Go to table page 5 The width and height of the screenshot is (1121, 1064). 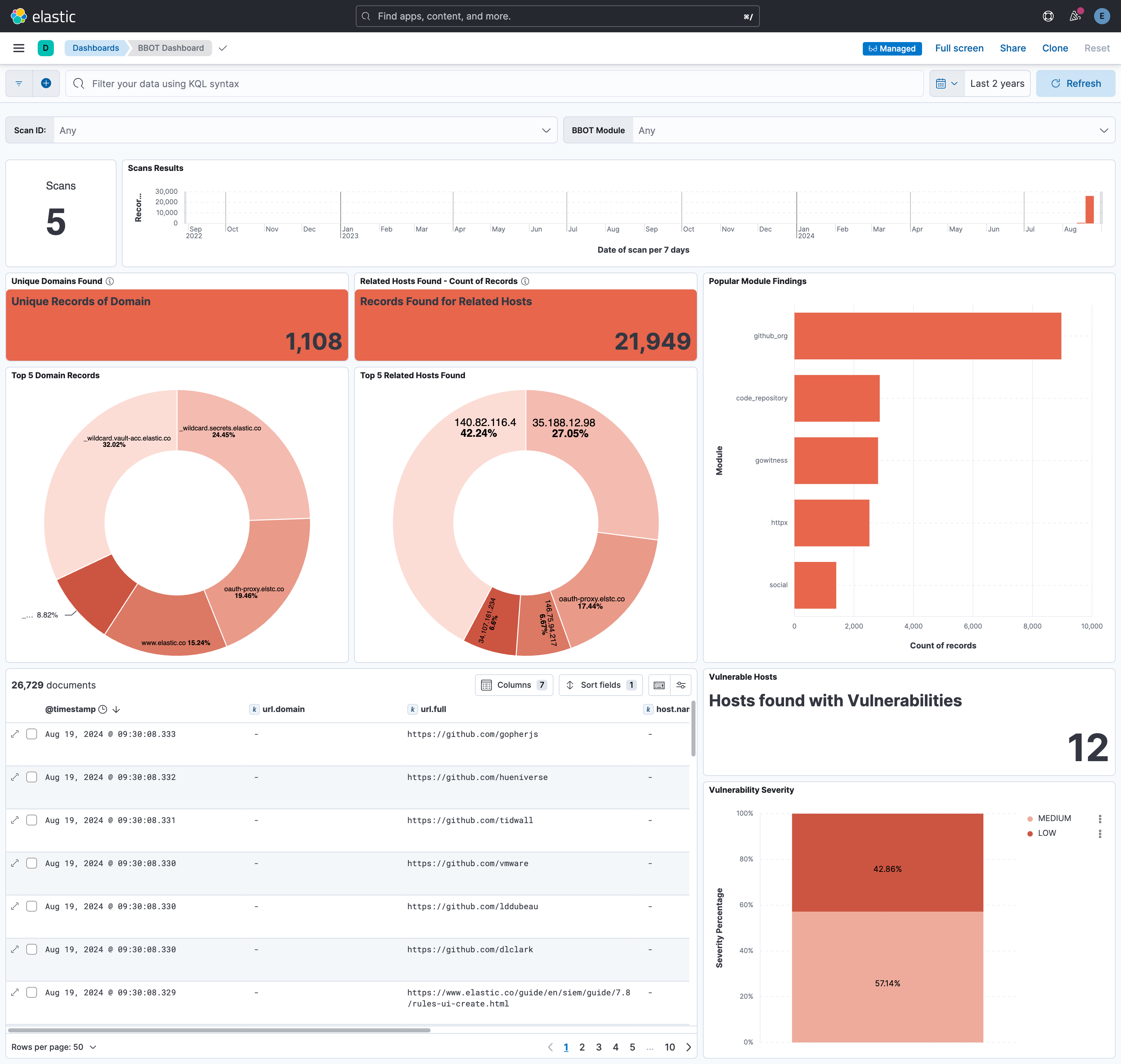click(633, 1047)
